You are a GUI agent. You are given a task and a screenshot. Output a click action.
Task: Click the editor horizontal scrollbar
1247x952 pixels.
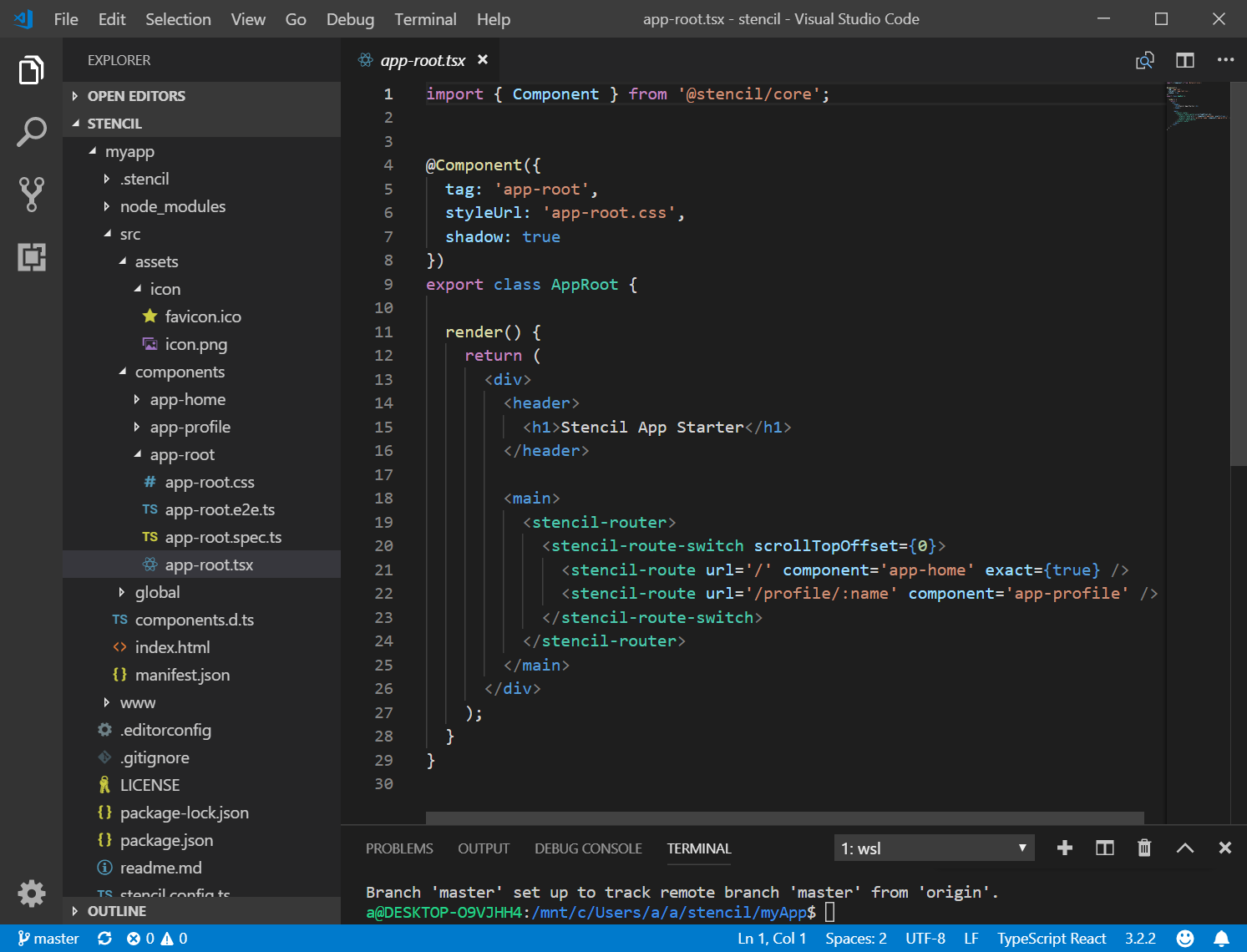[785, 818]
